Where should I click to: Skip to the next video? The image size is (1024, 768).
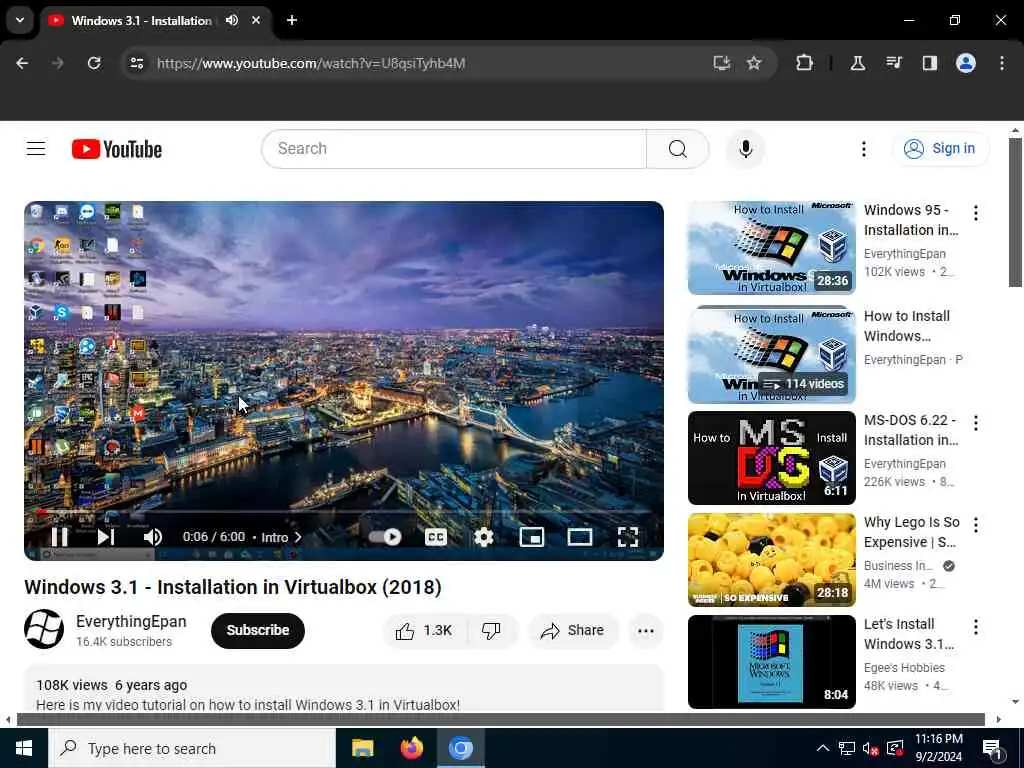106,537
